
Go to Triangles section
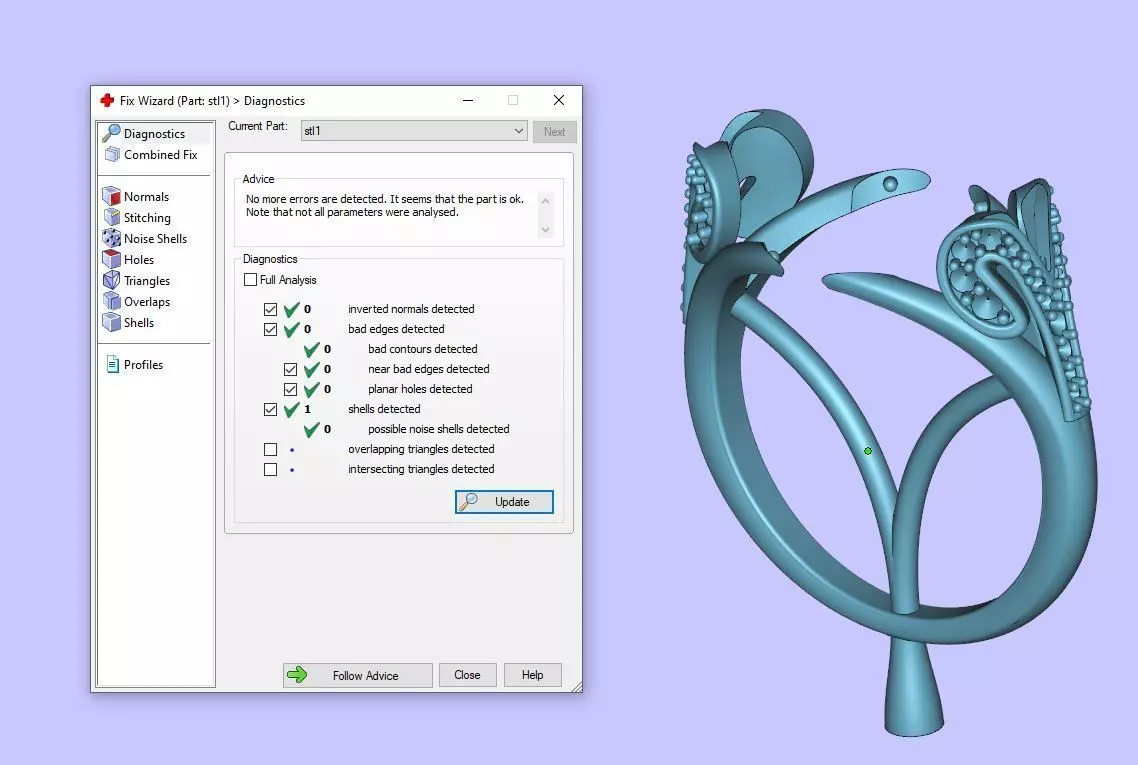[147, 281]
